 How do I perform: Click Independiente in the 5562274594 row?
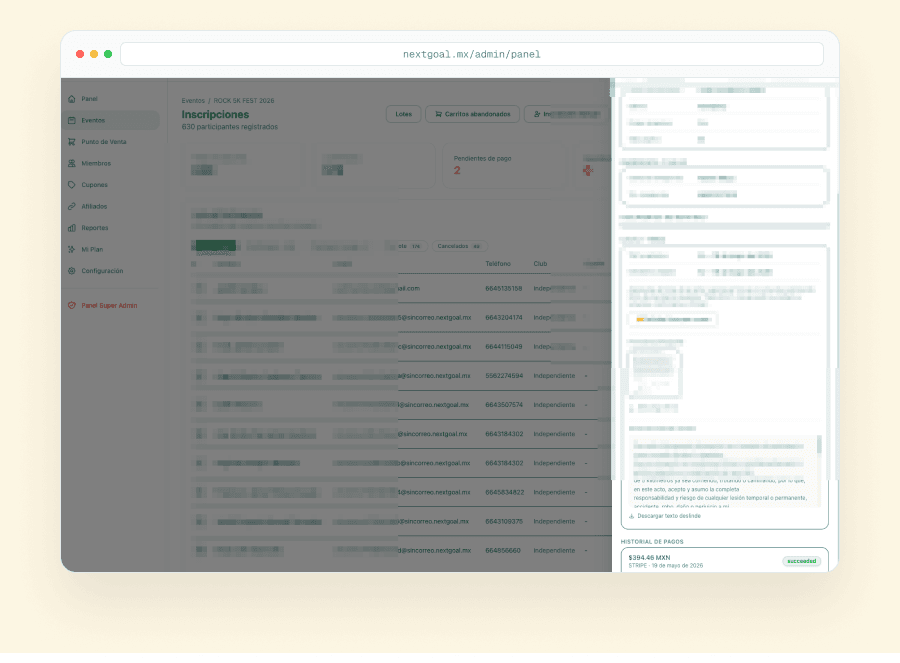(554, 376)
